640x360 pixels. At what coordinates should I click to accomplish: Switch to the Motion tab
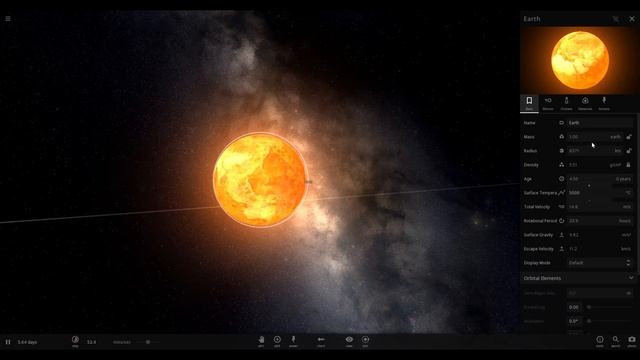point(548,103)
